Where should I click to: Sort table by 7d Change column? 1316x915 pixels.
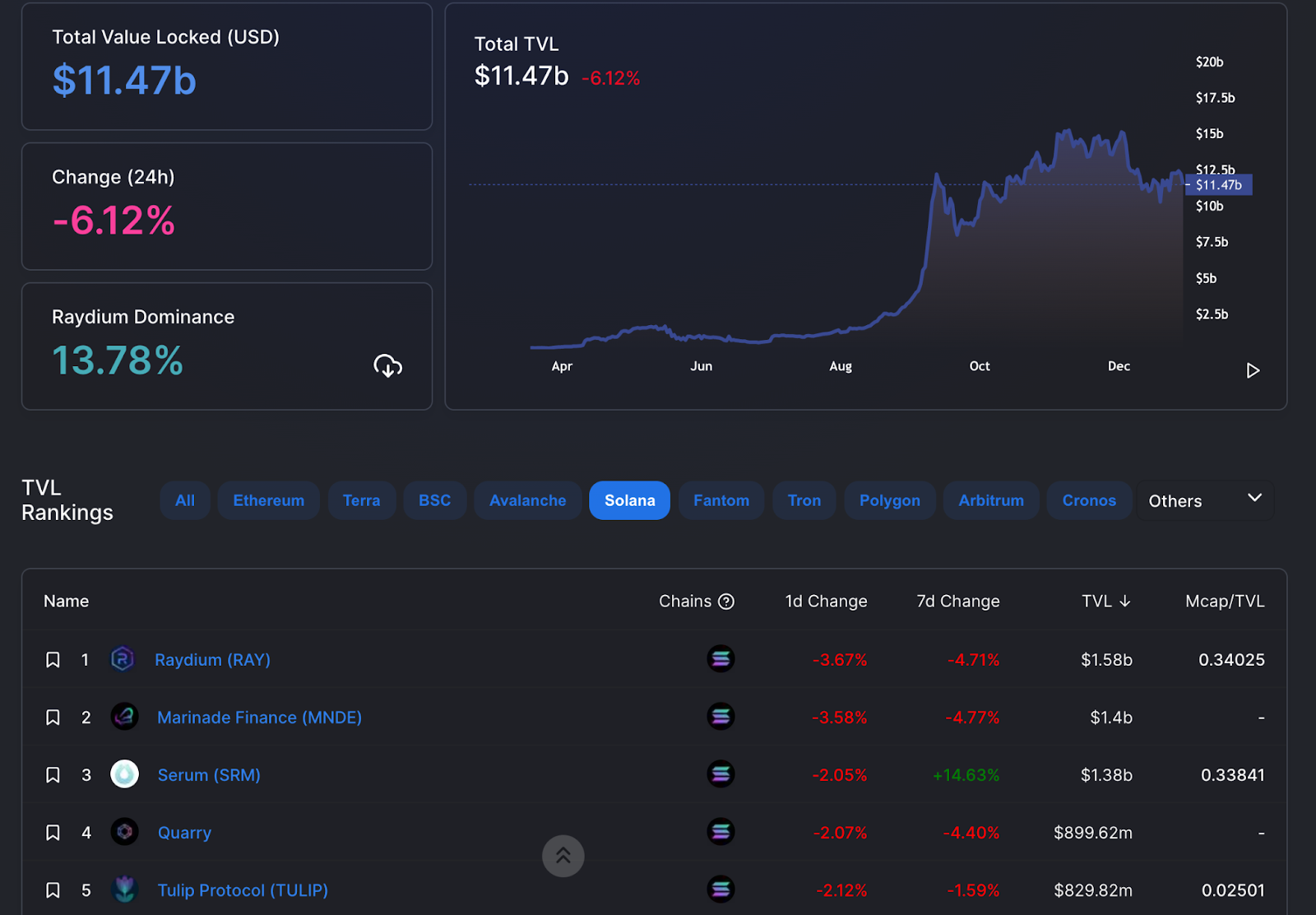click(958, 601)
